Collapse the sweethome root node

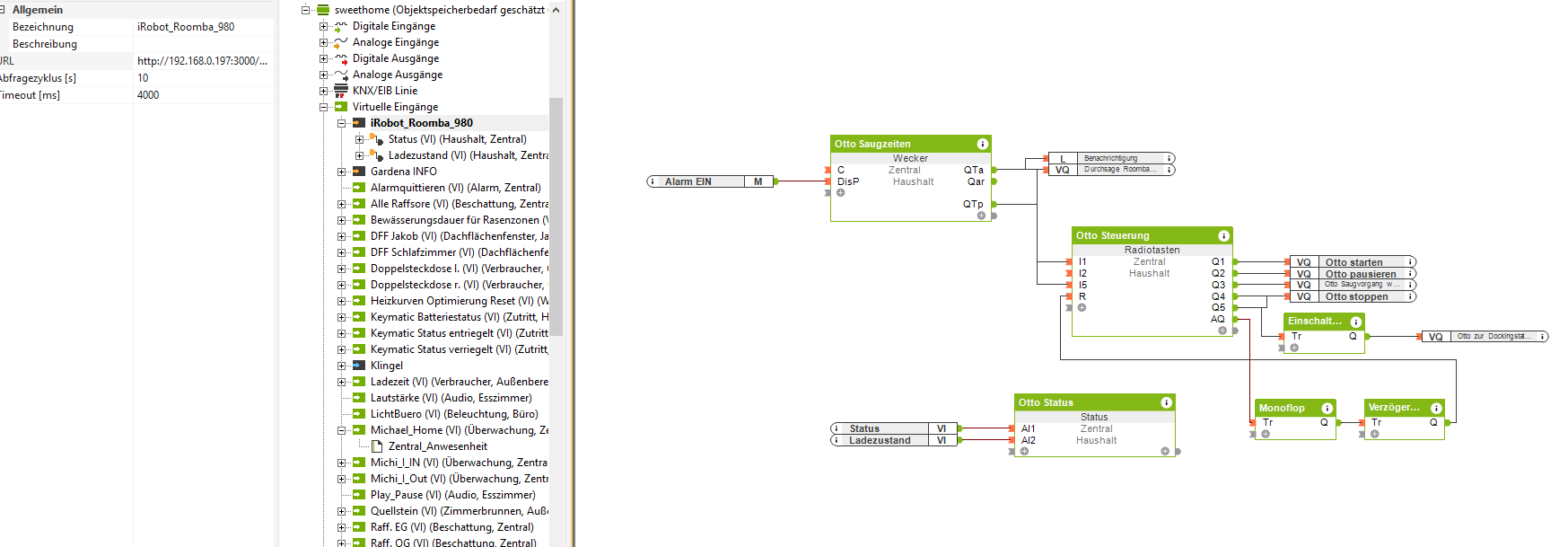tap(305, 10)
